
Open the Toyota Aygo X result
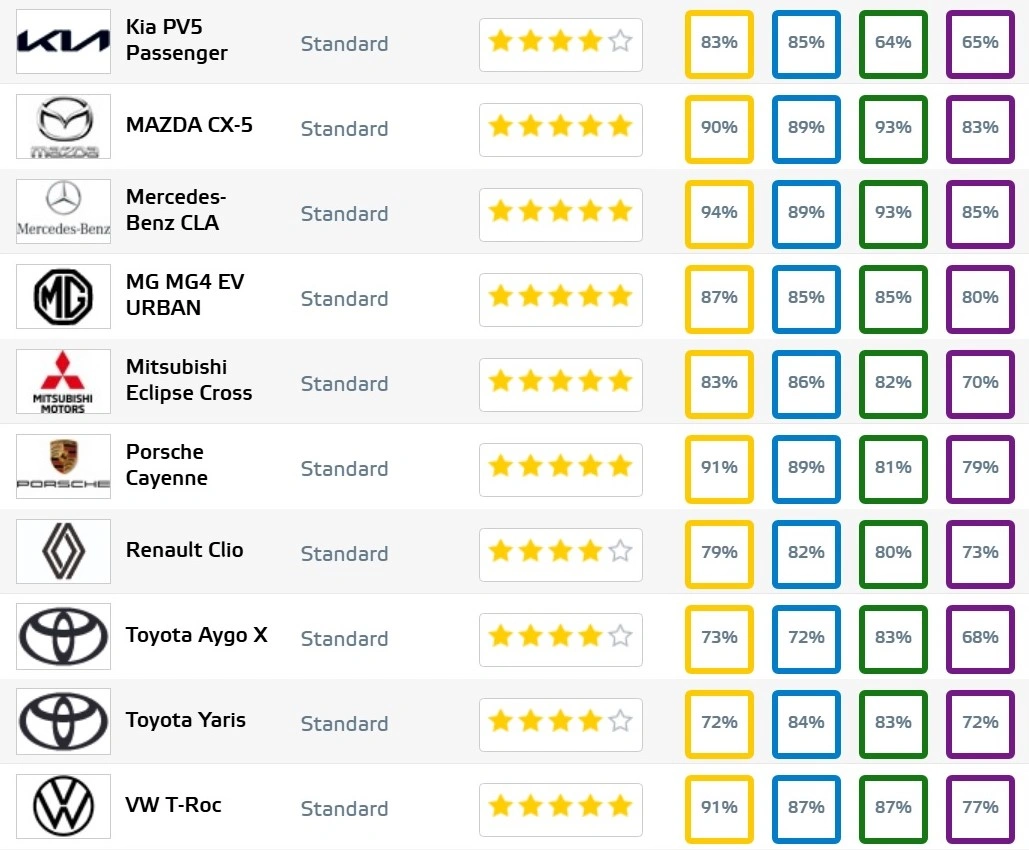[196, 635]
